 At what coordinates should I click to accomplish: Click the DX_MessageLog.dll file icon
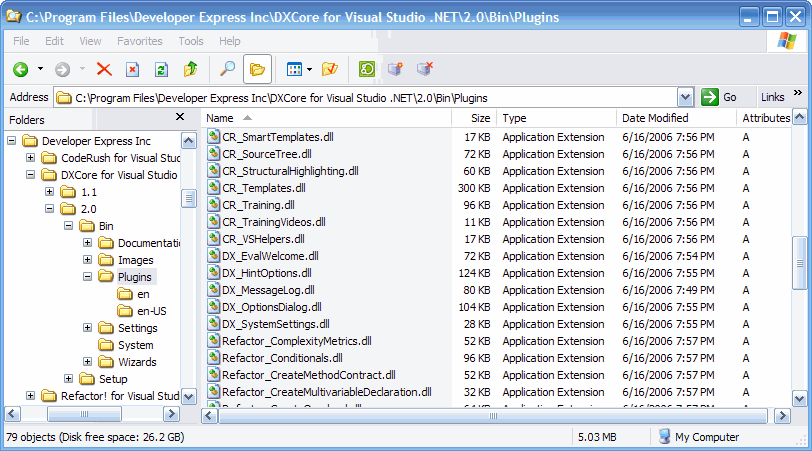(213, 289)
